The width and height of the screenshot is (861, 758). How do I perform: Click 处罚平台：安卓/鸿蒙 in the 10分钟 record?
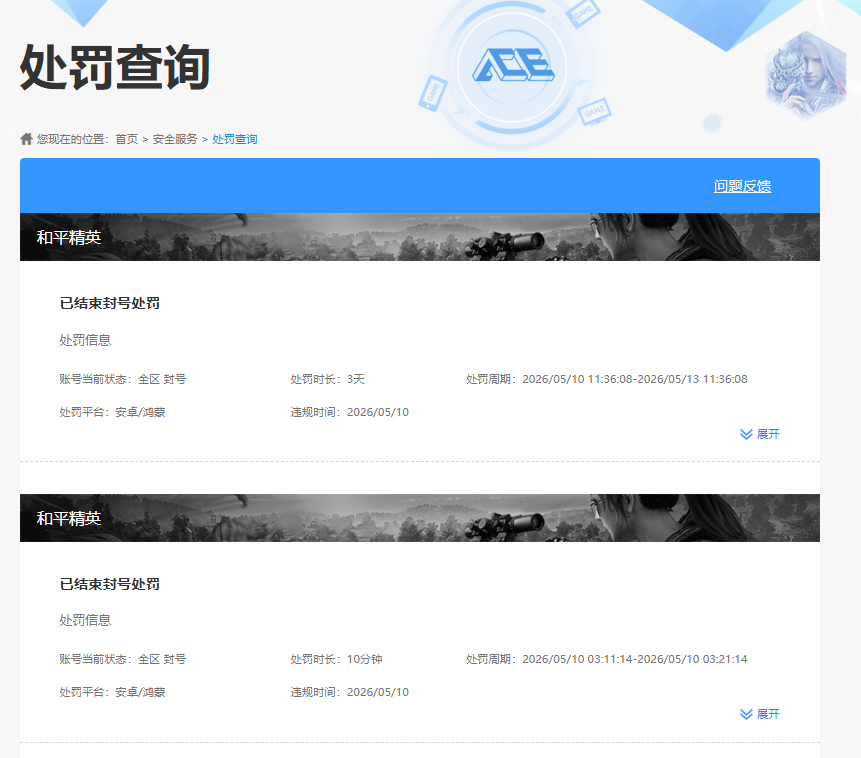pos(112,692)
